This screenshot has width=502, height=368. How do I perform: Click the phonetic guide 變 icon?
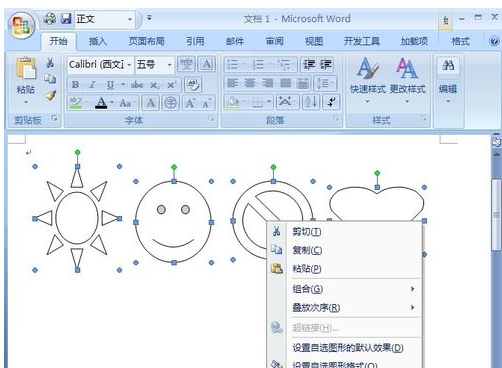(x=186, y=64)
